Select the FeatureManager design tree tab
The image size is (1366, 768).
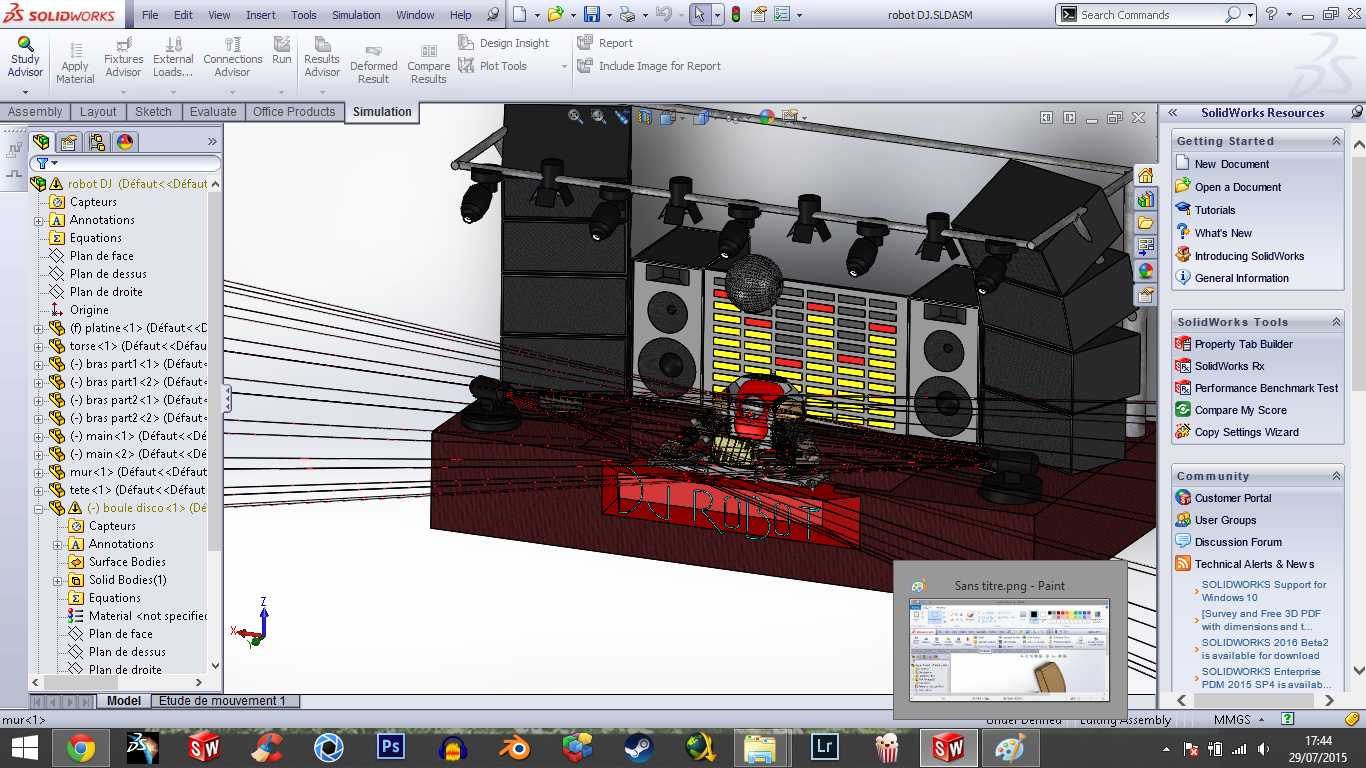(41, 141)
